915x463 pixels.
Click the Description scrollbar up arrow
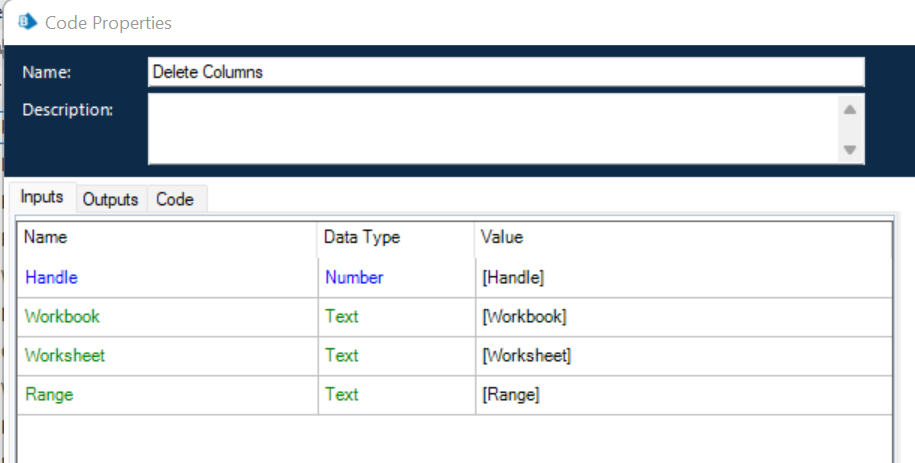tap(850, 109)
